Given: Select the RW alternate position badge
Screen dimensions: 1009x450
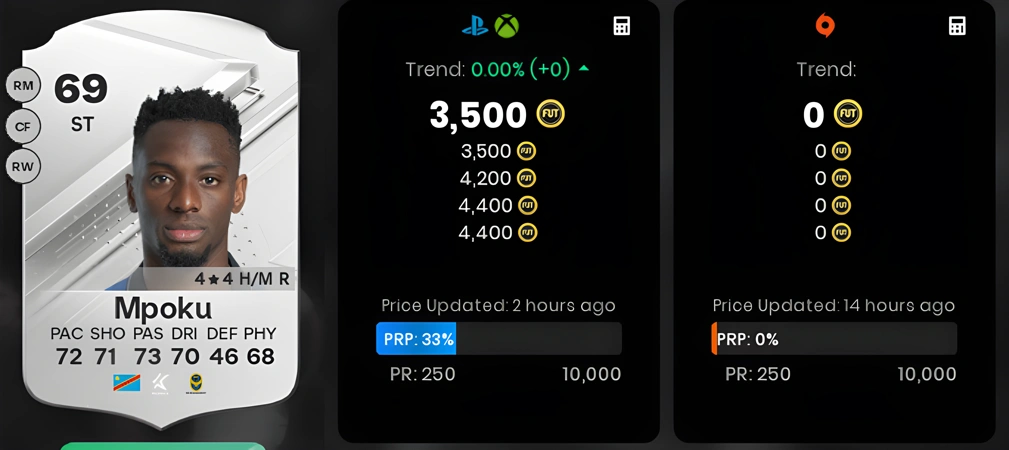Looking at the screenshot, I should pyautogui.click(x=23, y=167).
